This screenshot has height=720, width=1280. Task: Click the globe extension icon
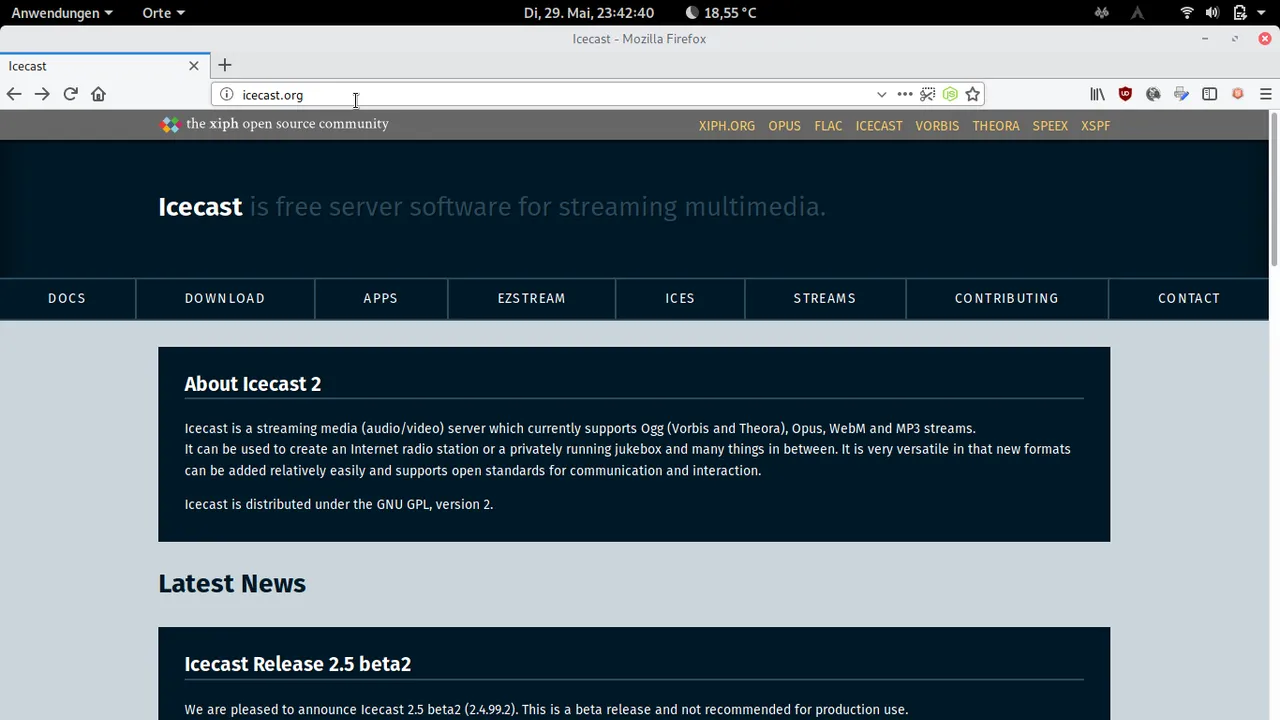click(1153, 94)
